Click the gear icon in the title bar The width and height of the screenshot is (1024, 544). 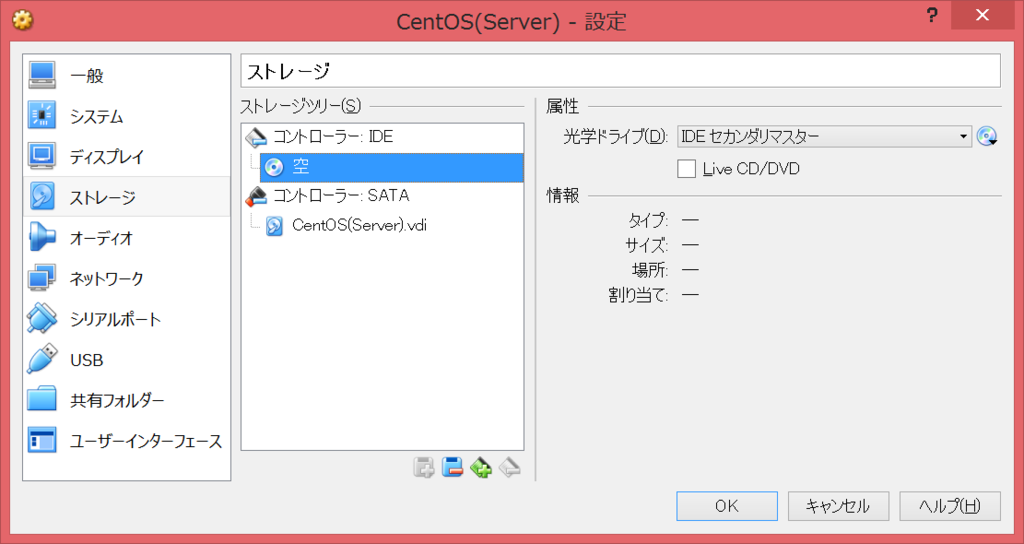pyautogui.click(x=23, y=20)
